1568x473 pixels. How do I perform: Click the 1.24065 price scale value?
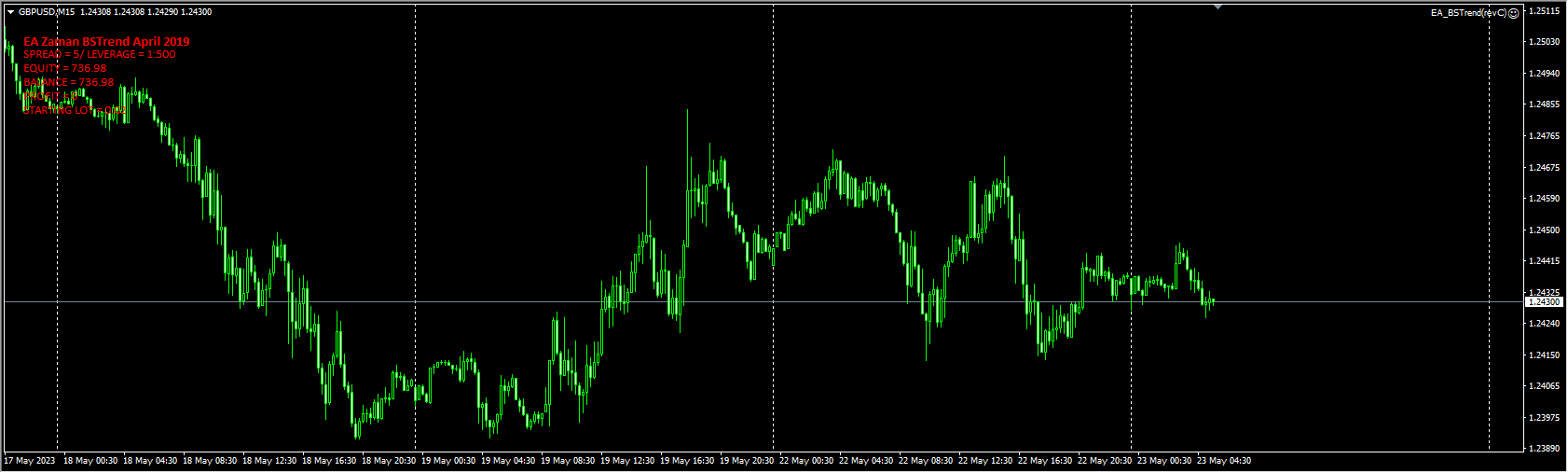tap(1546, 386)
